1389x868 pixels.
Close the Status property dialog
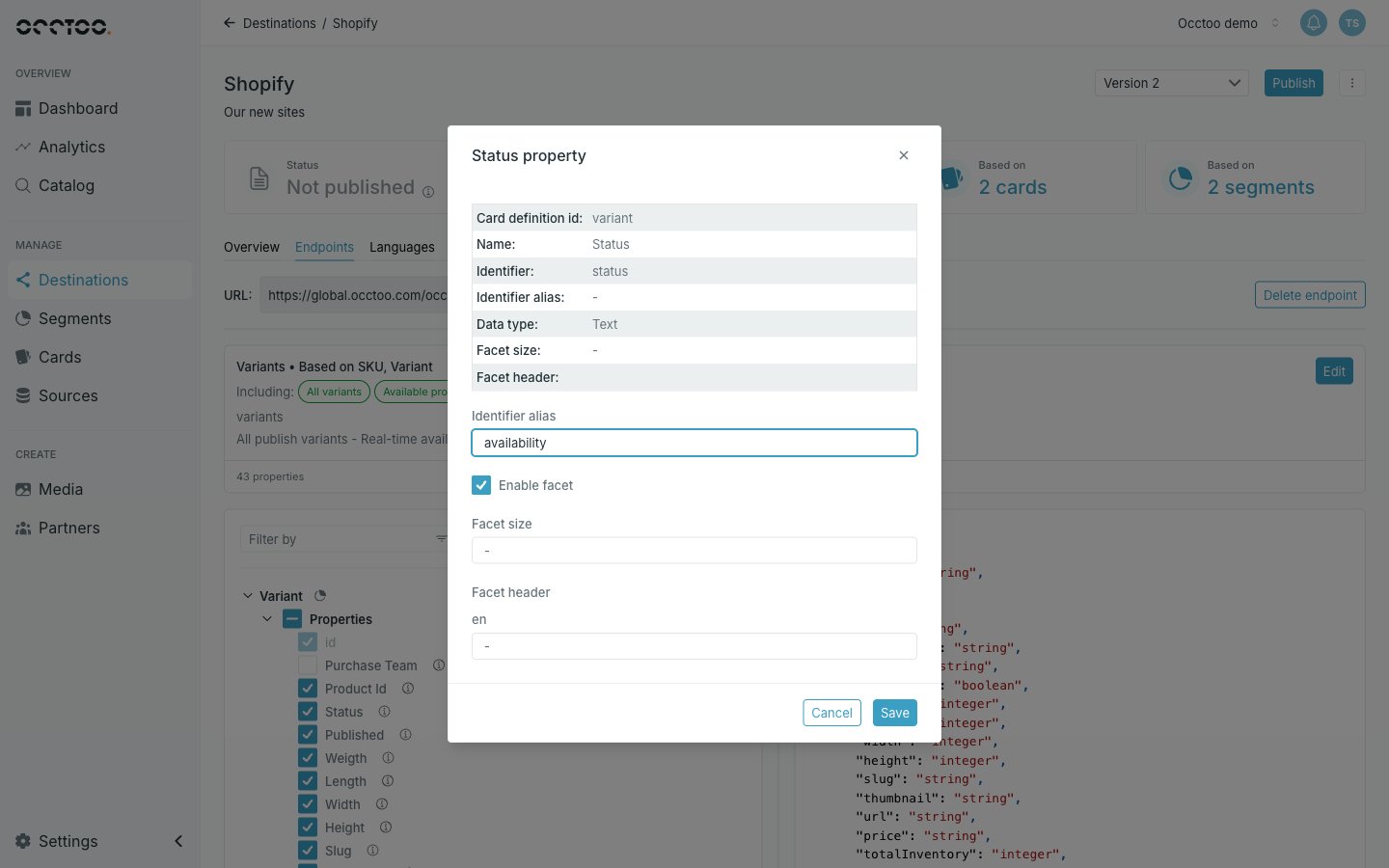(x=904, y=155)
